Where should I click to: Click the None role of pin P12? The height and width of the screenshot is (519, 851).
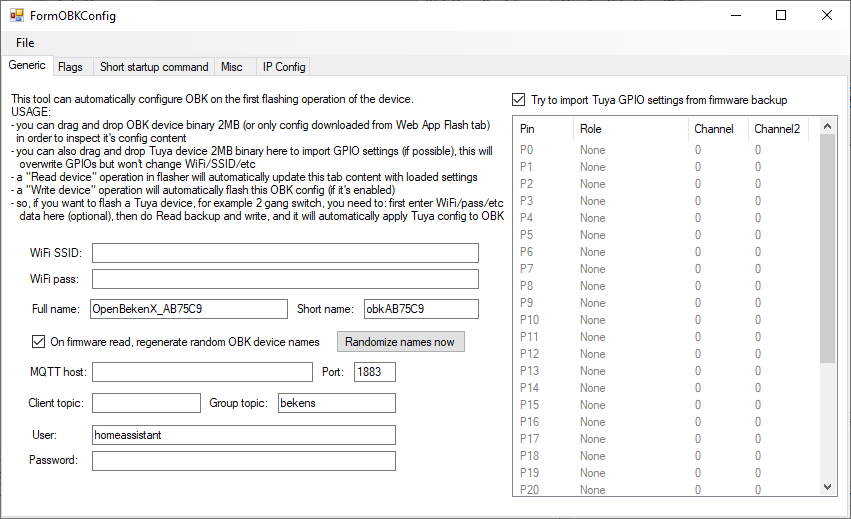[x=593, y=354]
